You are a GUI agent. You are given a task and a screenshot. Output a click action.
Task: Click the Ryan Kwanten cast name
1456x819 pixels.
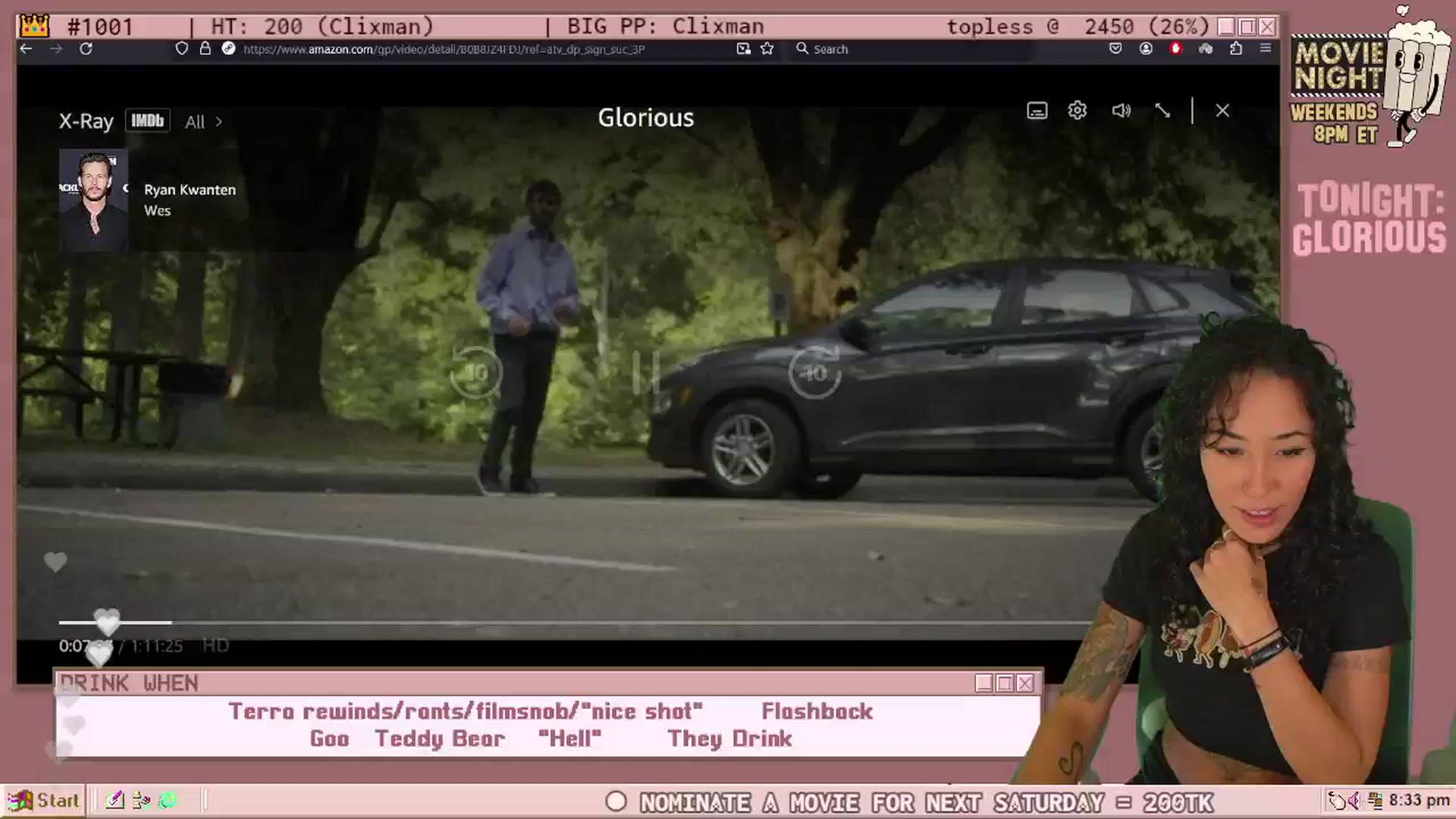(190, 190)
